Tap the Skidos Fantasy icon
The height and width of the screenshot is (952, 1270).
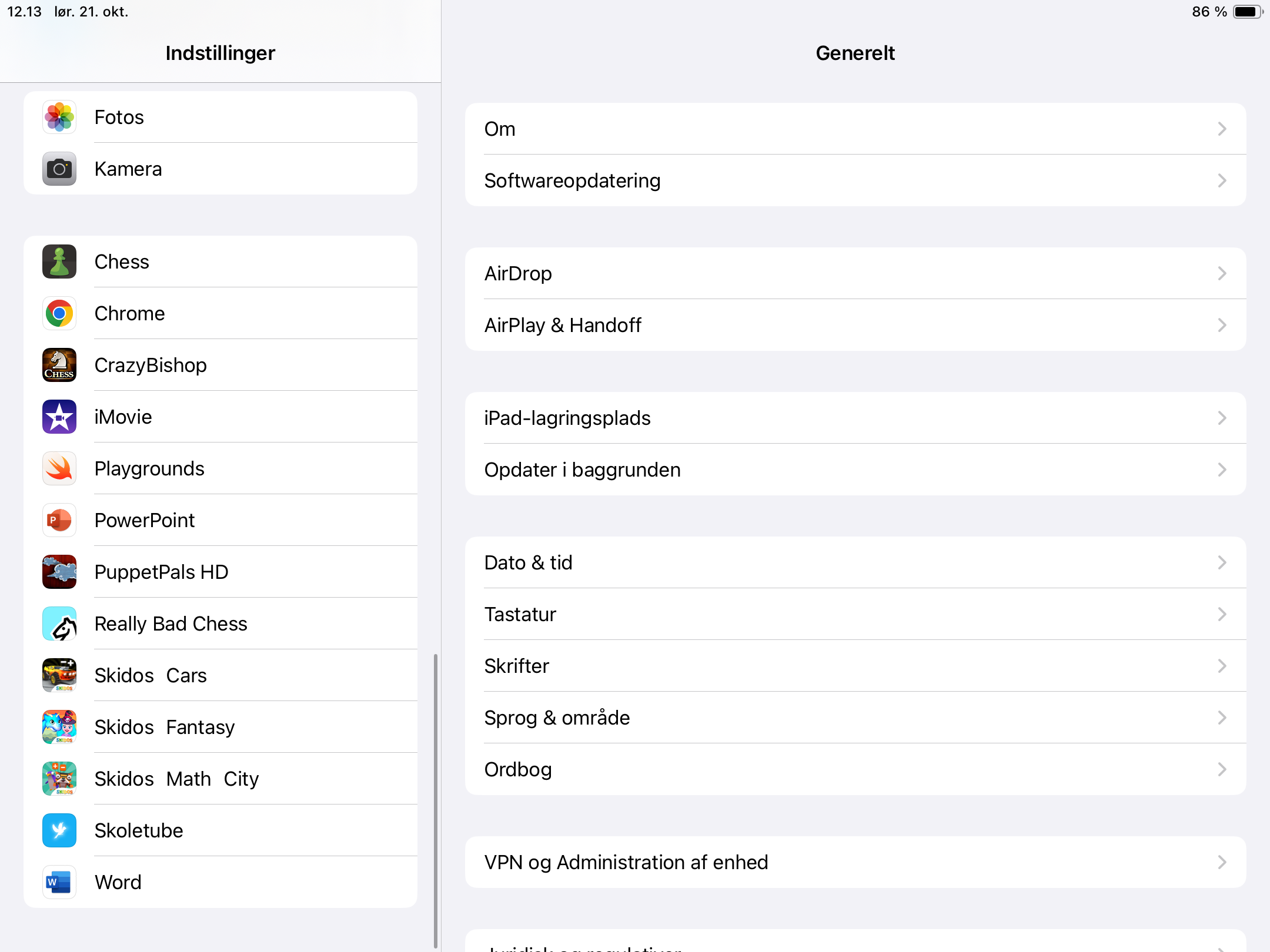[59, 727]
